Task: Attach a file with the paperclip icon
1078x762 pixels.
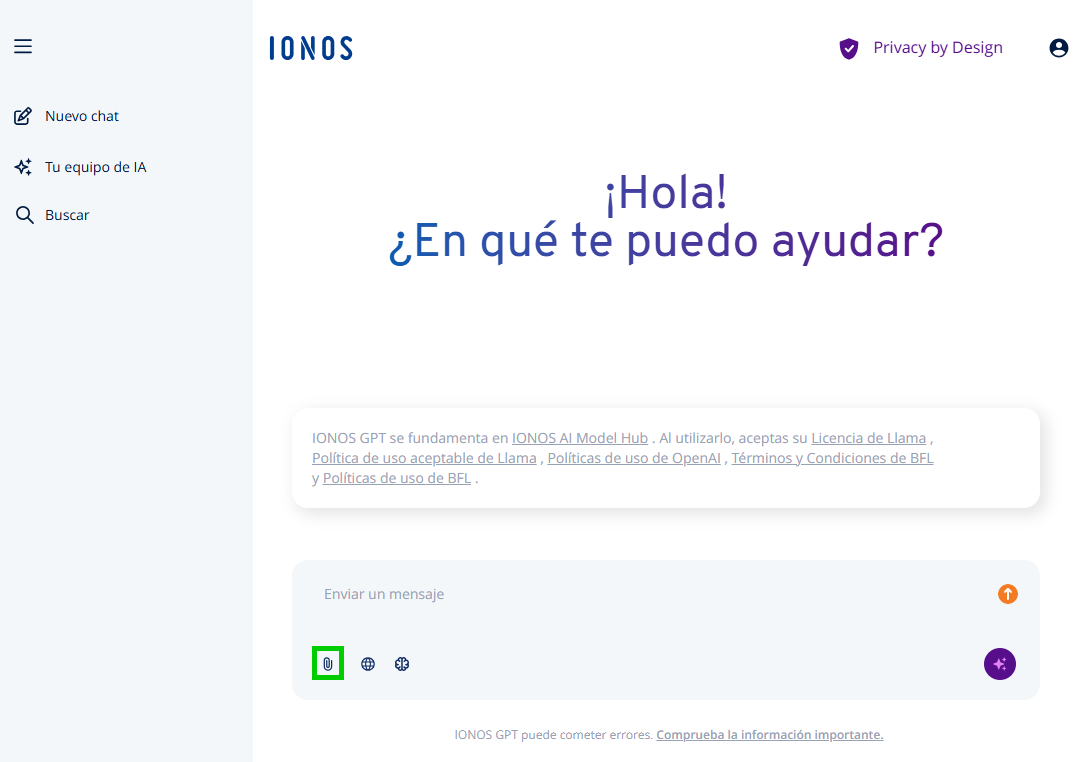Action: (x=328, y=664)
